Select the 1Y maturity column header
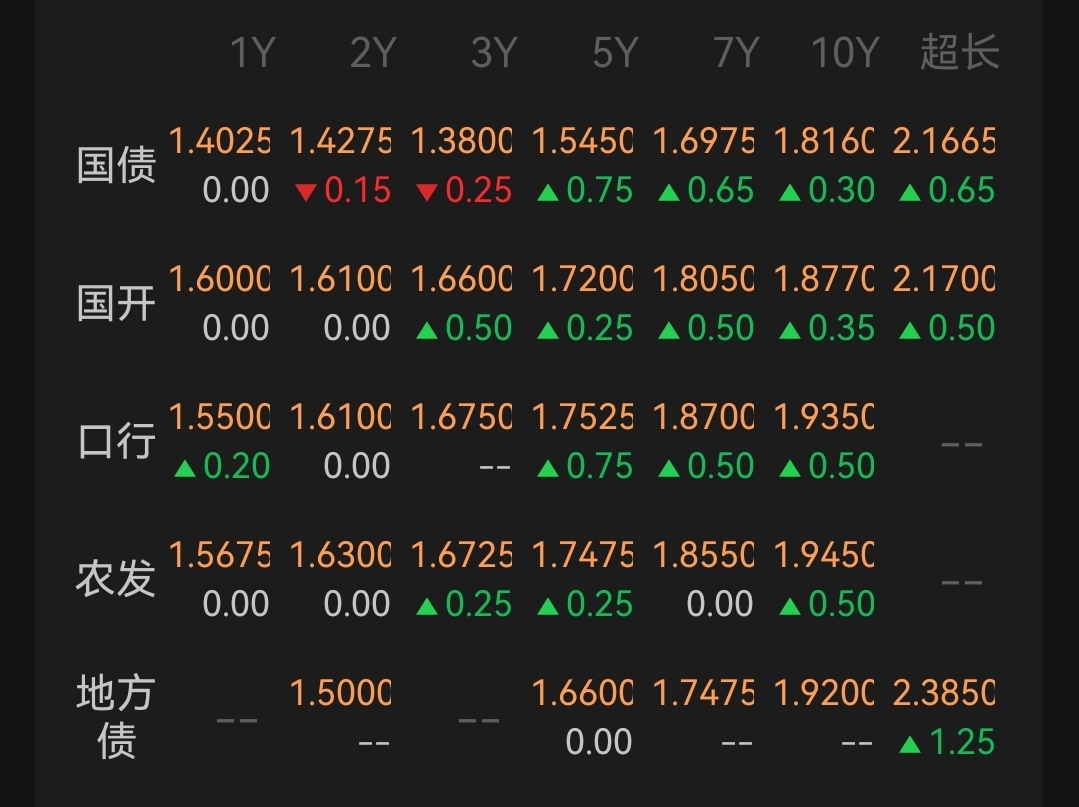 (x=251, y=53)
